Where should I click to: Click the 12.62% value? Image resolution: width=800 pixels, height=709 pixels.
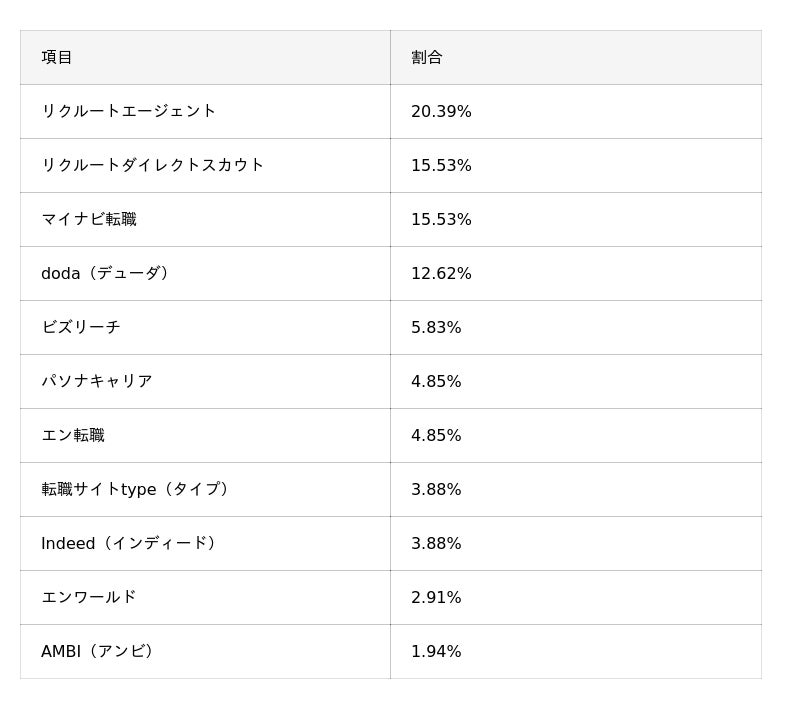pos(441,273)
